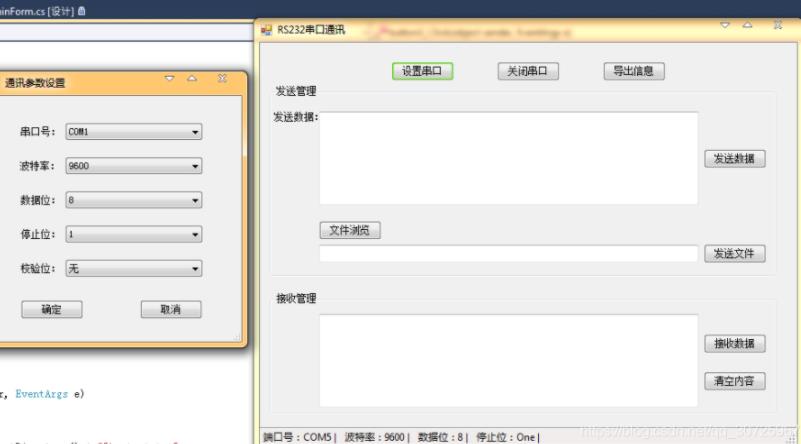Minimize the RS232串口通讯 window

click(x=725, y=25)
